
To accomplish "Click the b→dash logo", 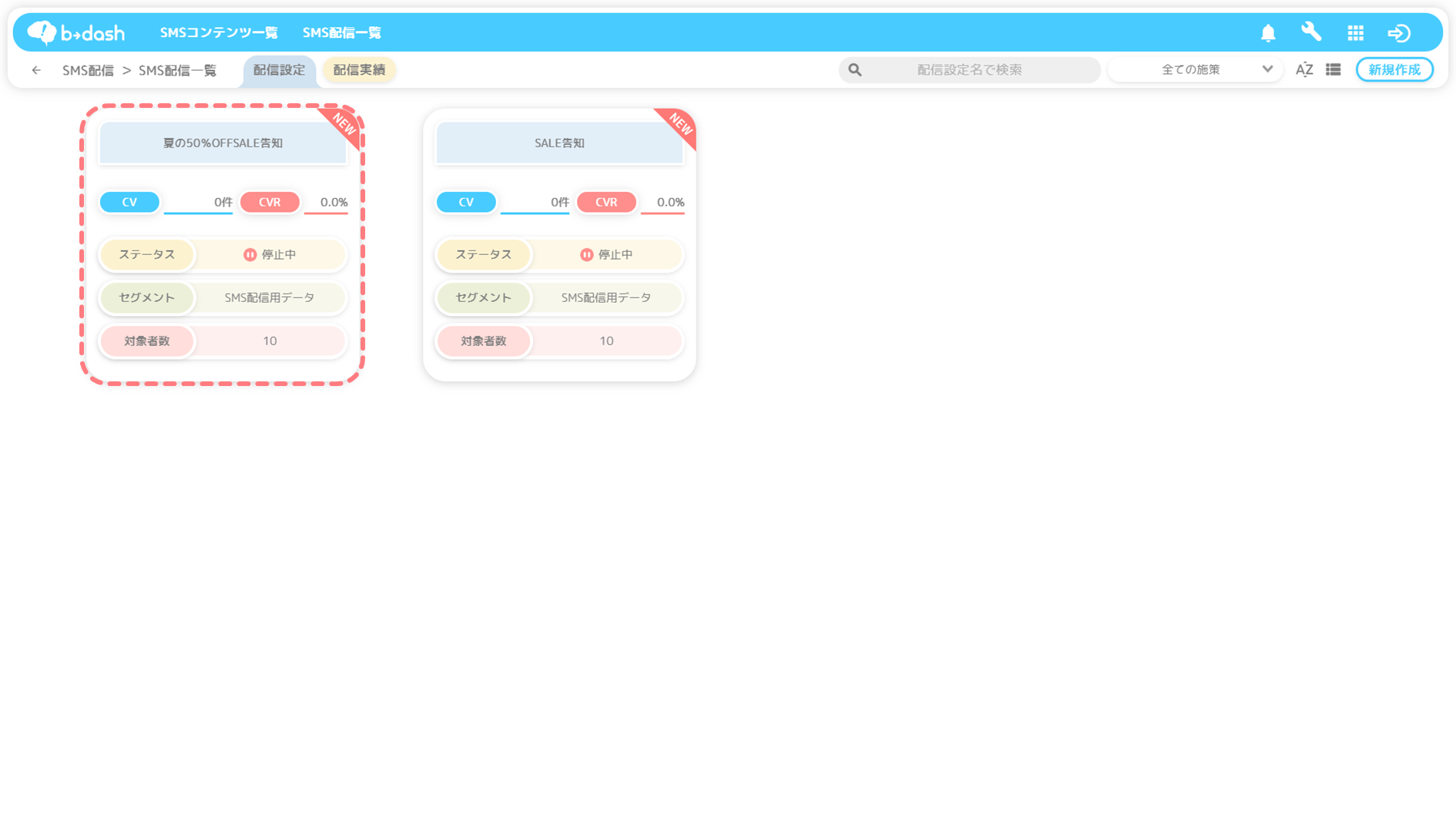I will coord(75,32).
